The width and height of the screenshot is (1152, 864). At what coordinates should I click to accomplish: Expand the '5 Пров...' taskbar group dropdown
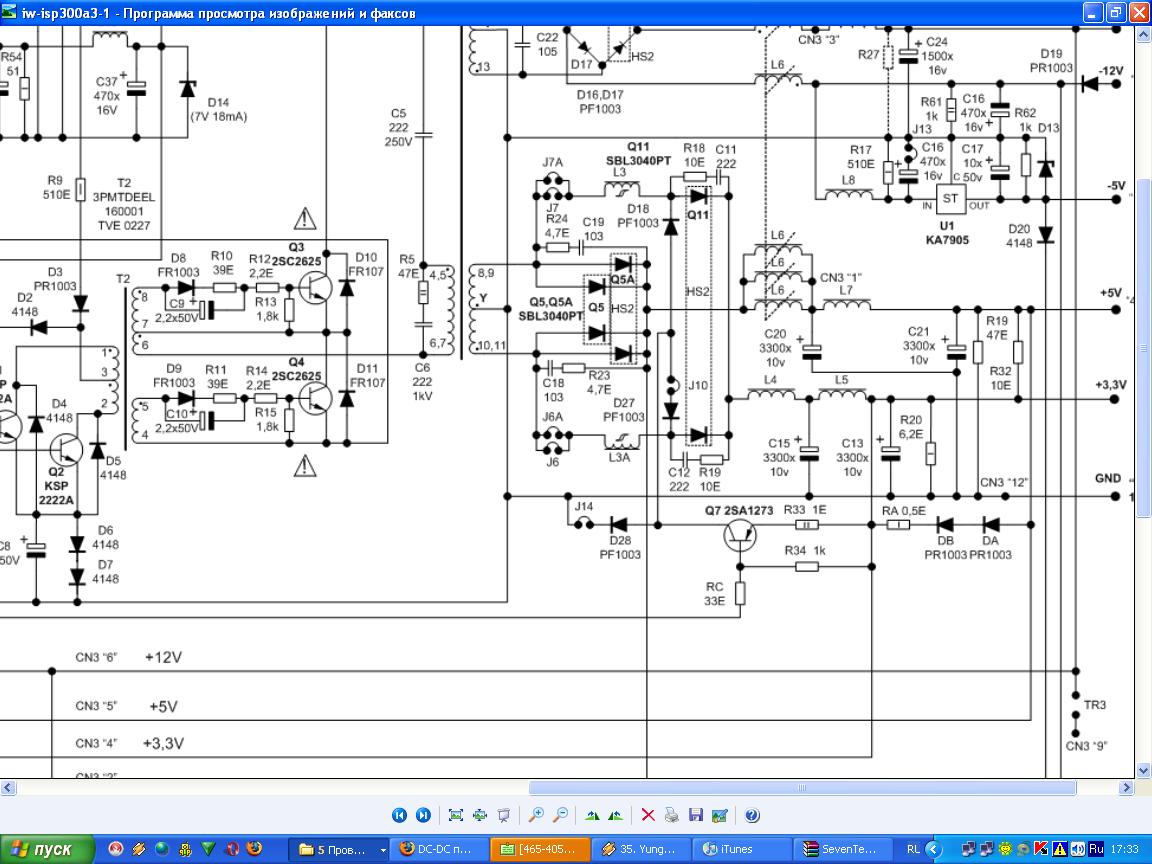point(383,849)
